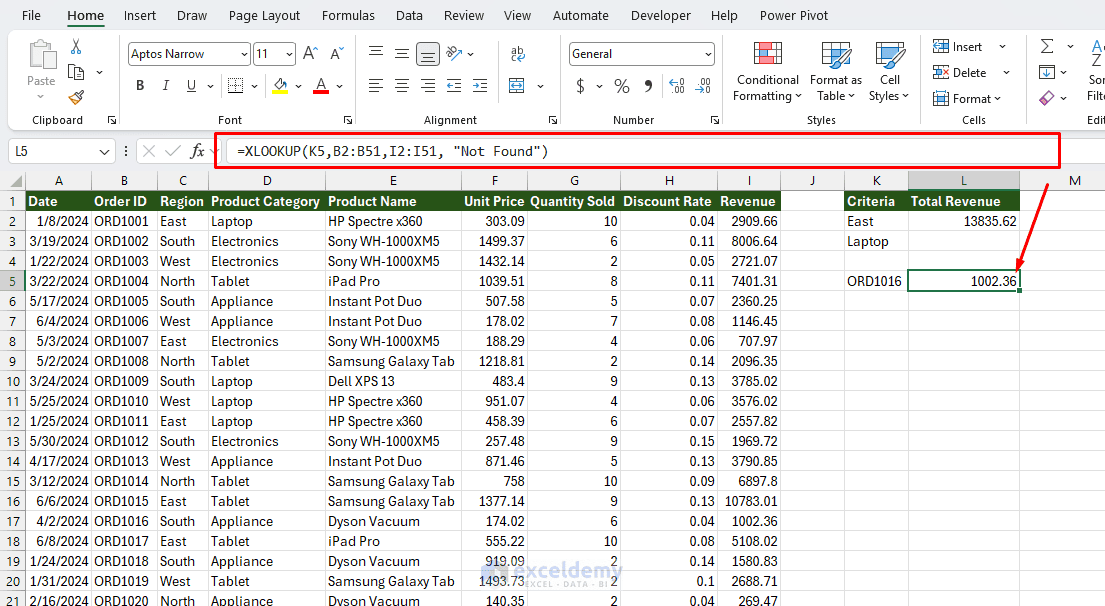The image size is (1105, 606).
Task: Click the Cut scissors icon
Action: pos(75,47)
